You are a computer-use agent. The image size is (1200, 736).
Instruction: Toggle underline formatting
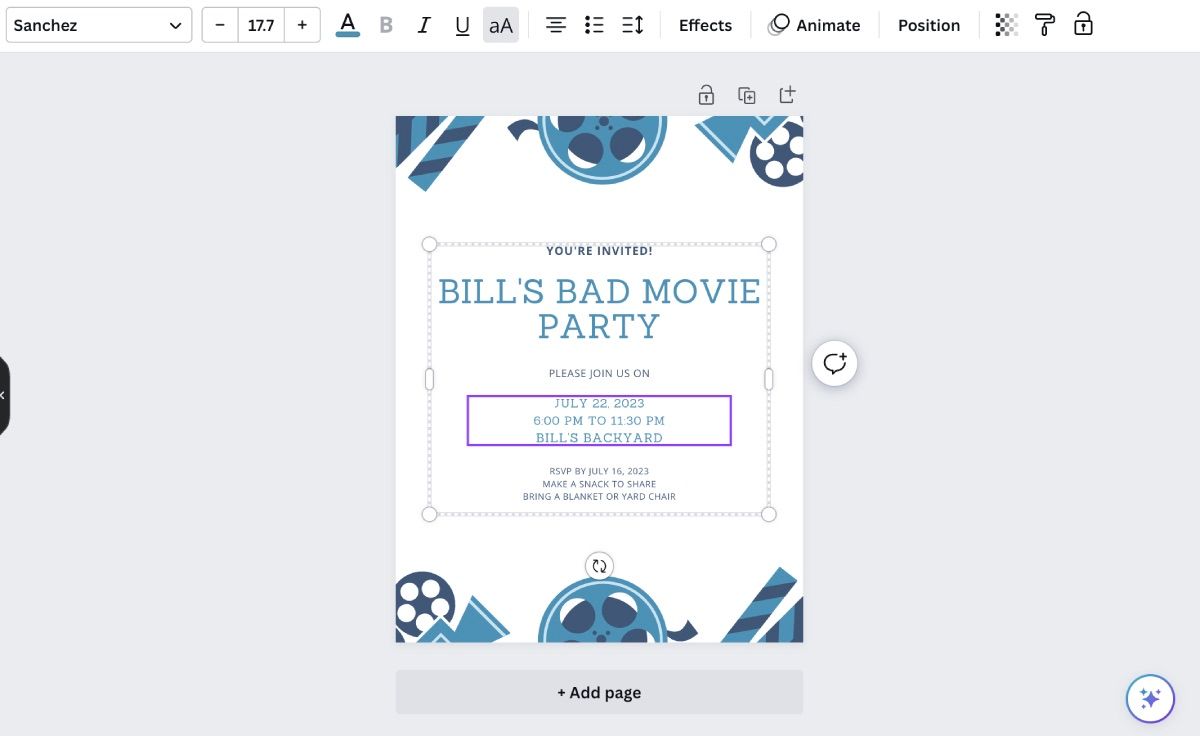click(462, 25)
